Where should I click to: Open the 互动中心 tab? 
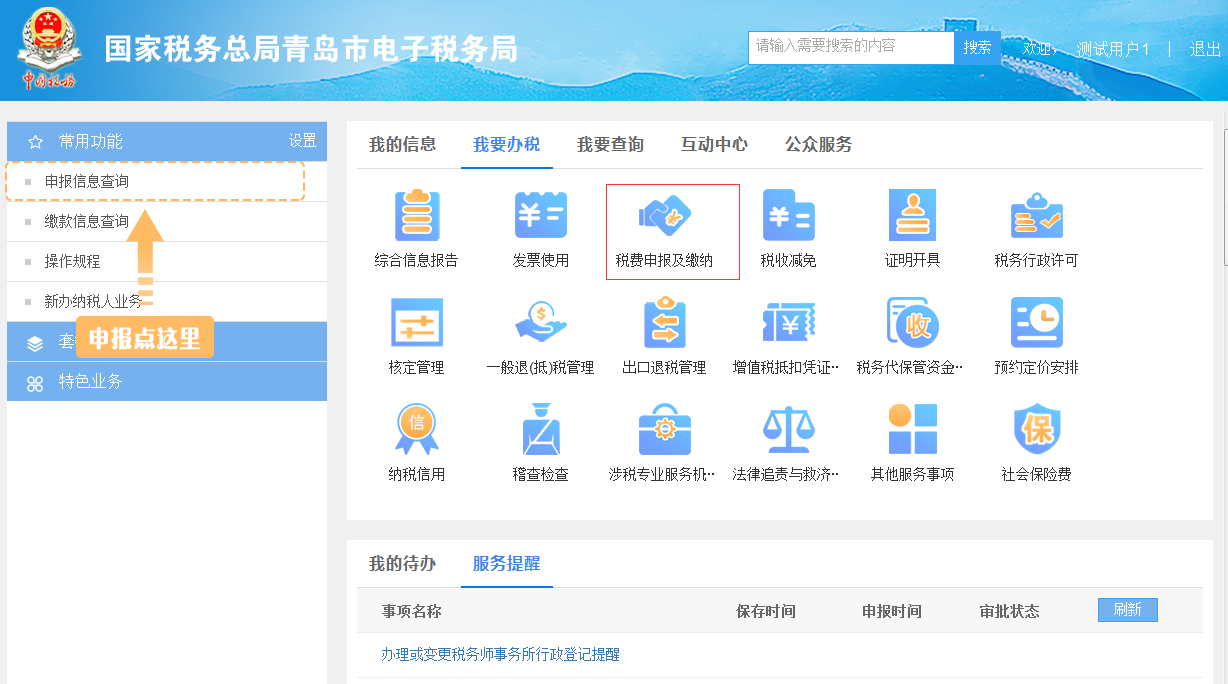714,145
